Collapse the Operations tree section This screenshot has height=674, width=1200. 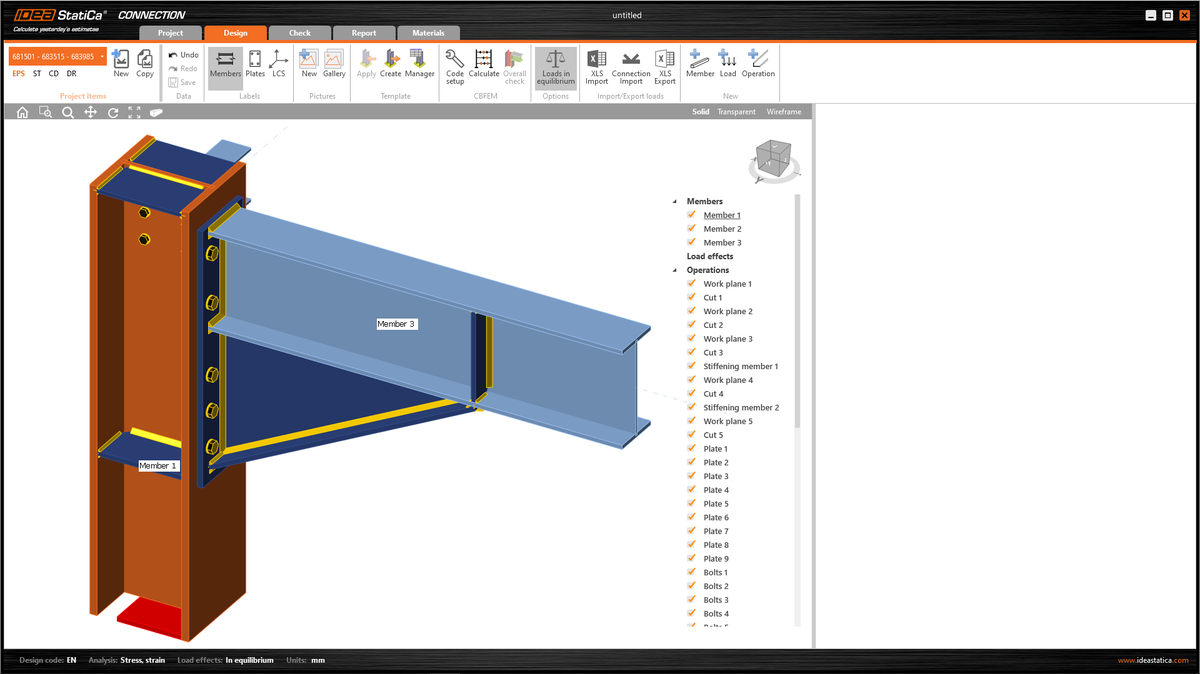(674, 269)
